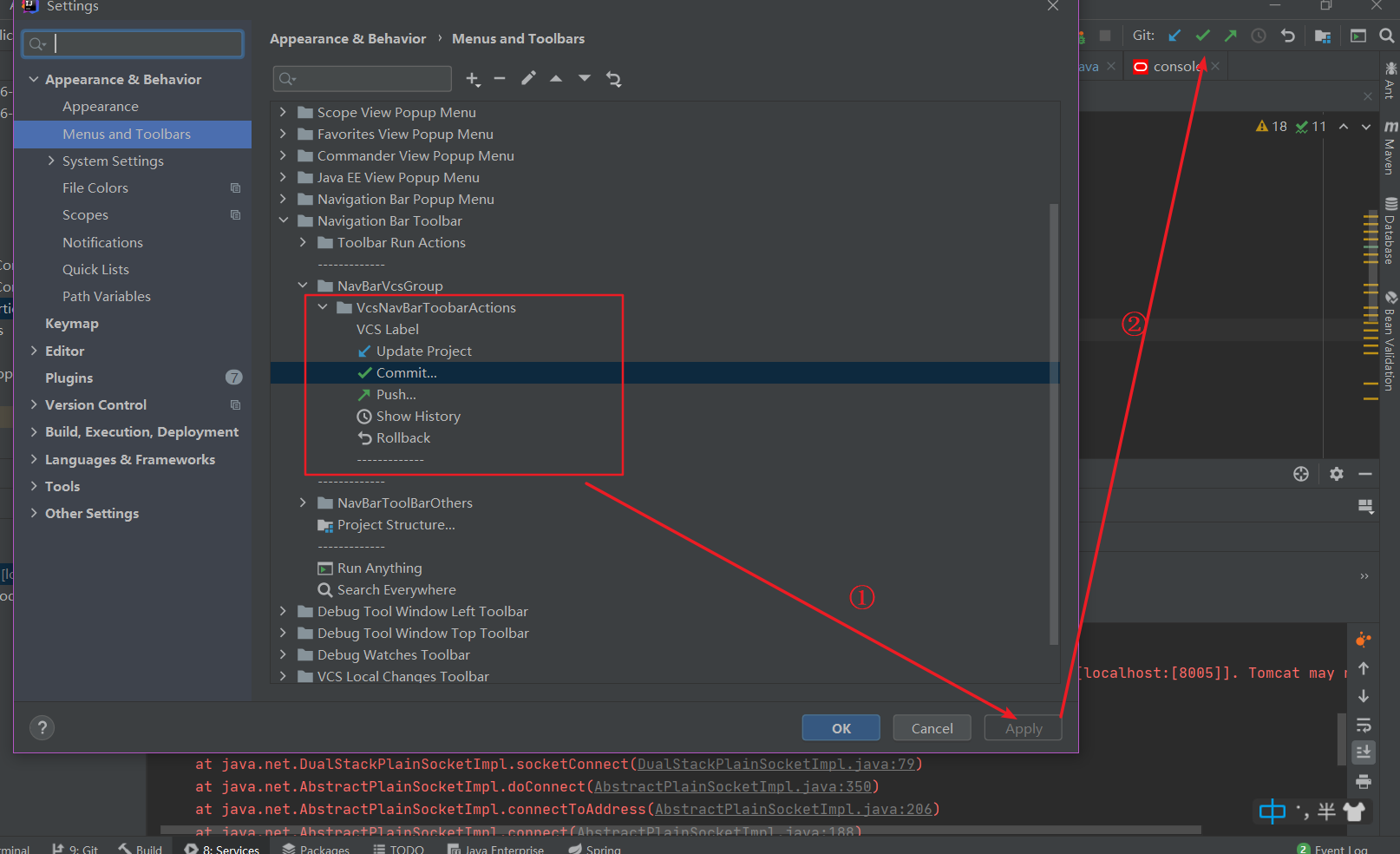1400x854 pixels.
Task: Open AbstractPlainSocketImpl.java:350 stack trace link
Action: pyautogui.click(x=733, y=786)
